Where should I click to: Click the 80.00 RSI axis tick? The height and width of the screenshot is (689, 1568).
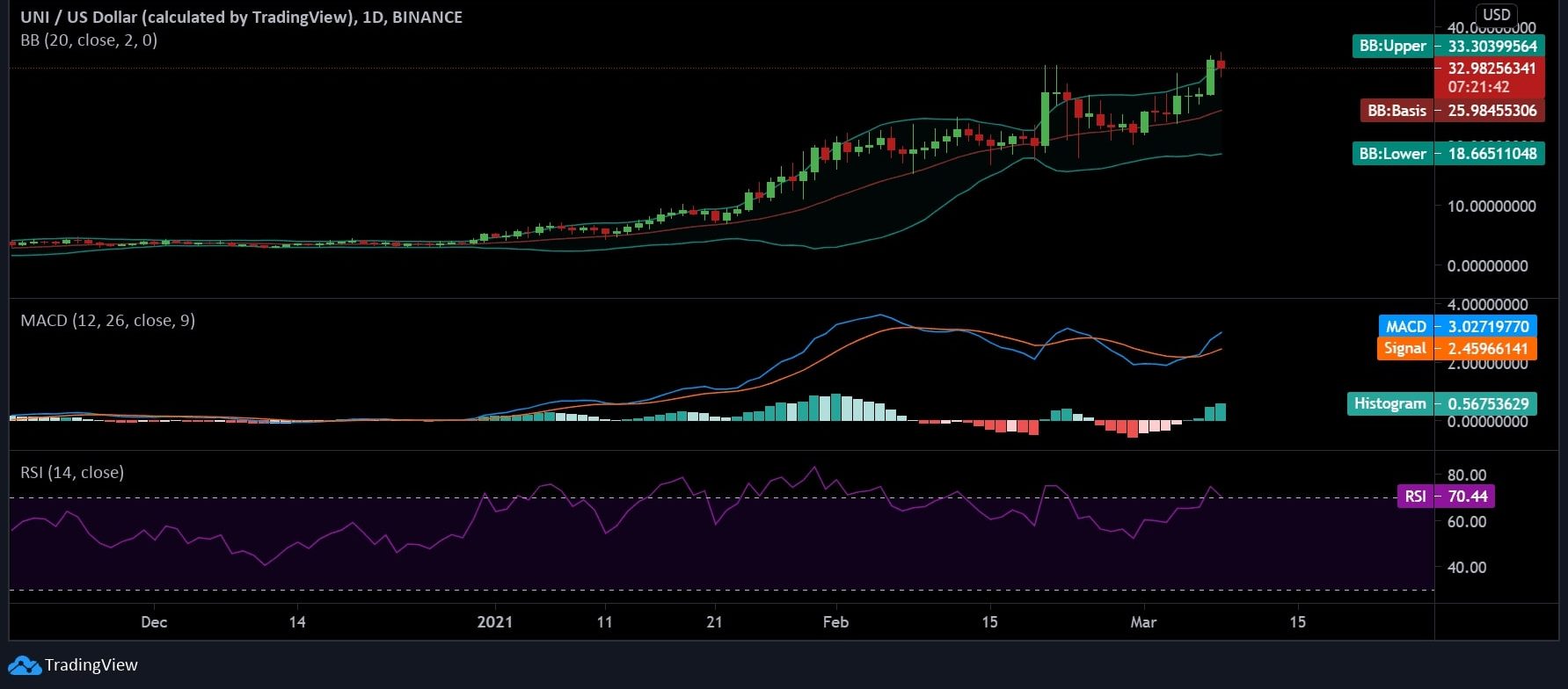click(x=1467, y=475)
